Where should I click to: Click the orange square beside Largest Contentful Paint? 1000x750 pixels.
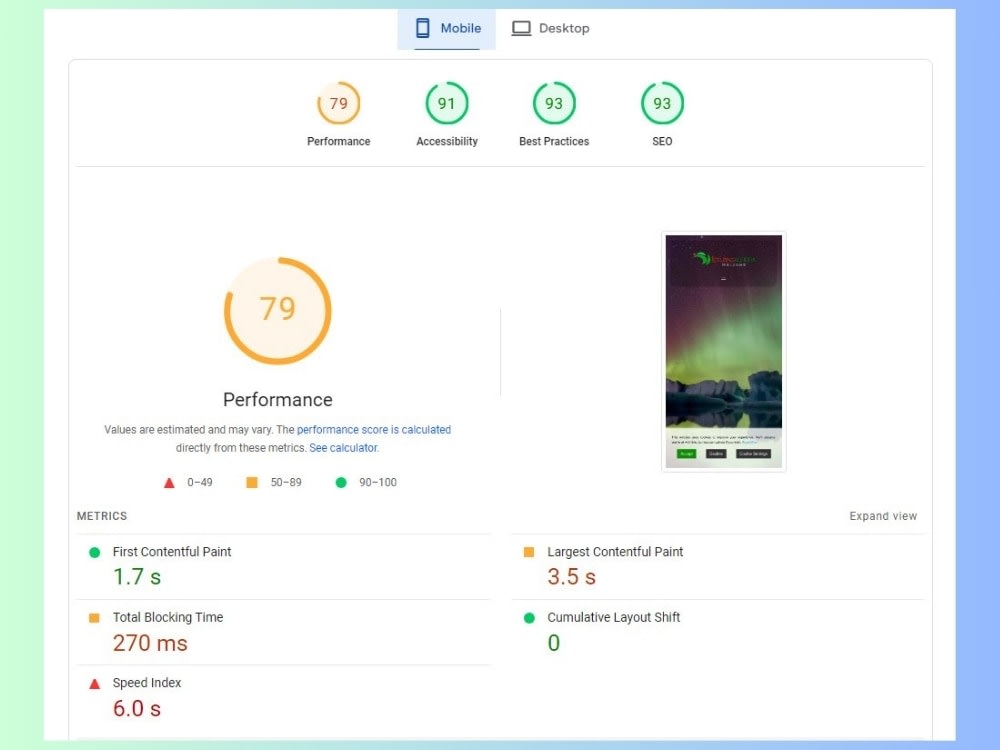[x=529, y=552]
